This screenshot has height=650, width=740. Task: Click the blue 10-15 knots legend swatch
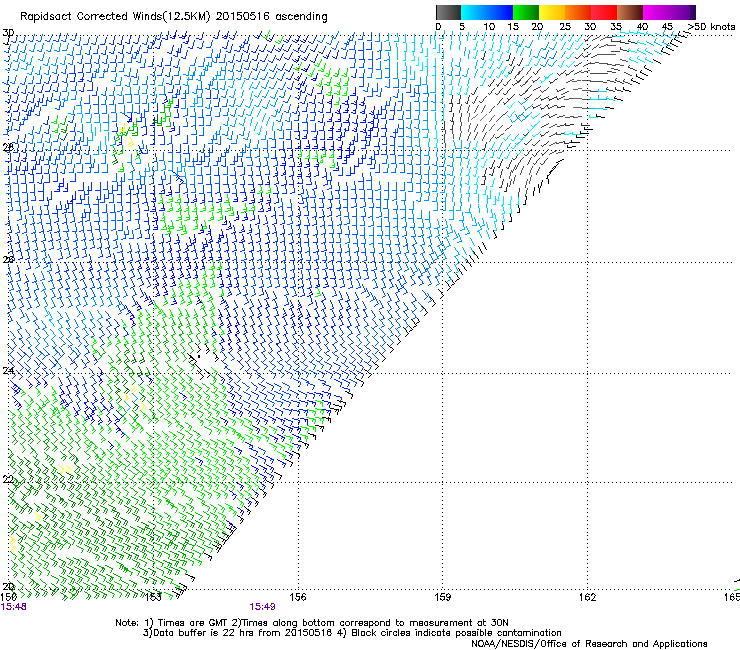pos(499,12)
